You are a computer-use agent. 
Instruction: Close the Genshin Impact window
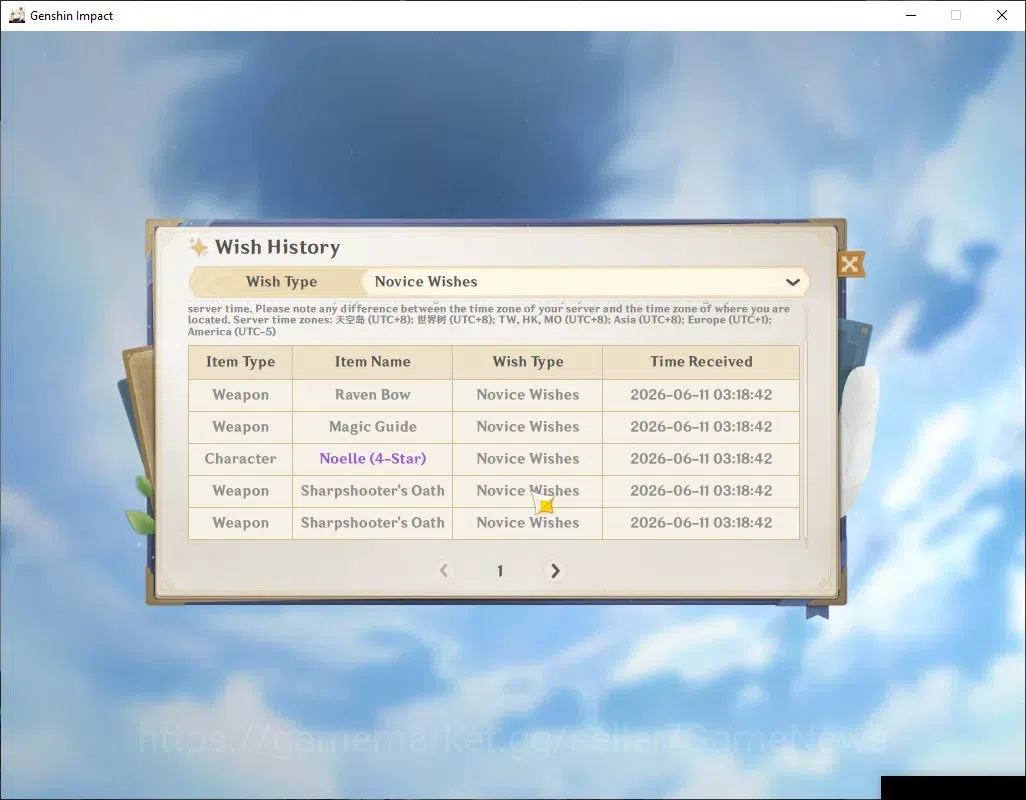click(x=1002, y=15)
